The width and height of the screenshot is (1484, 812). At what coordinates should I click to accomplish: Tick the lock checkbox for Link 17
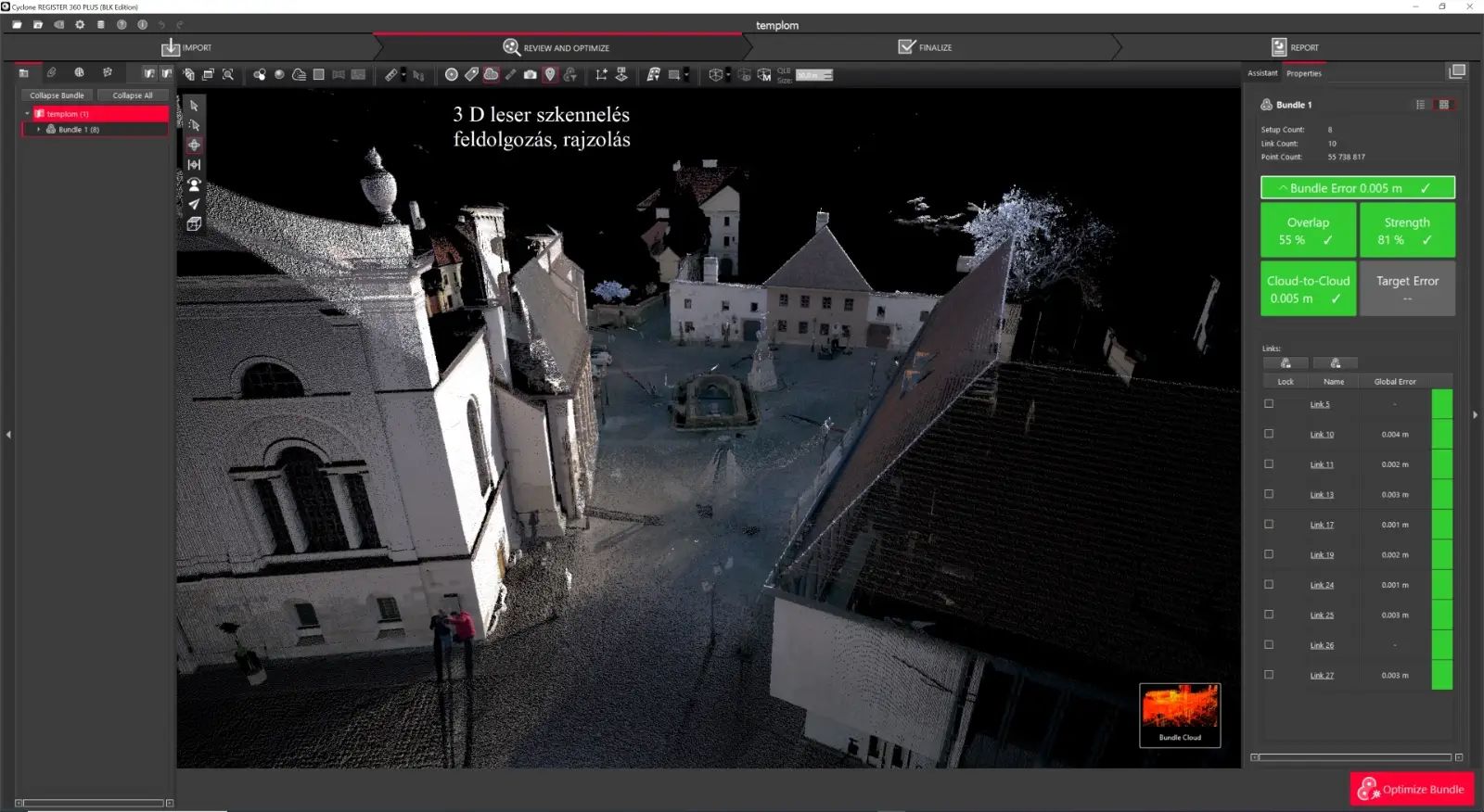click(1269, 525)
